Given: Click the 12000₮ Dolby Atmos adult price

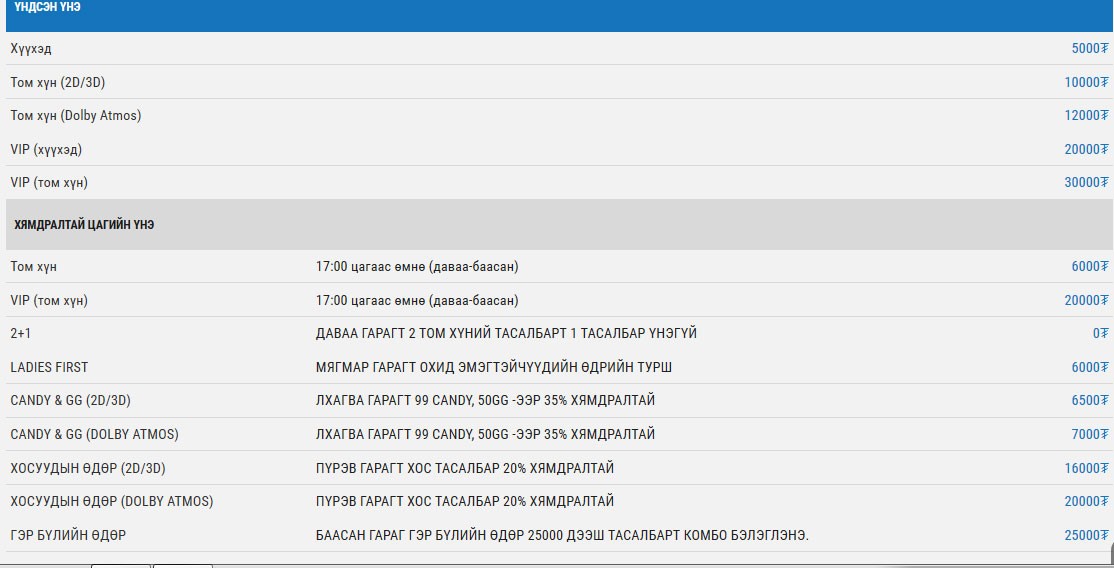Looking at the screenshot, I should 1086,116.
